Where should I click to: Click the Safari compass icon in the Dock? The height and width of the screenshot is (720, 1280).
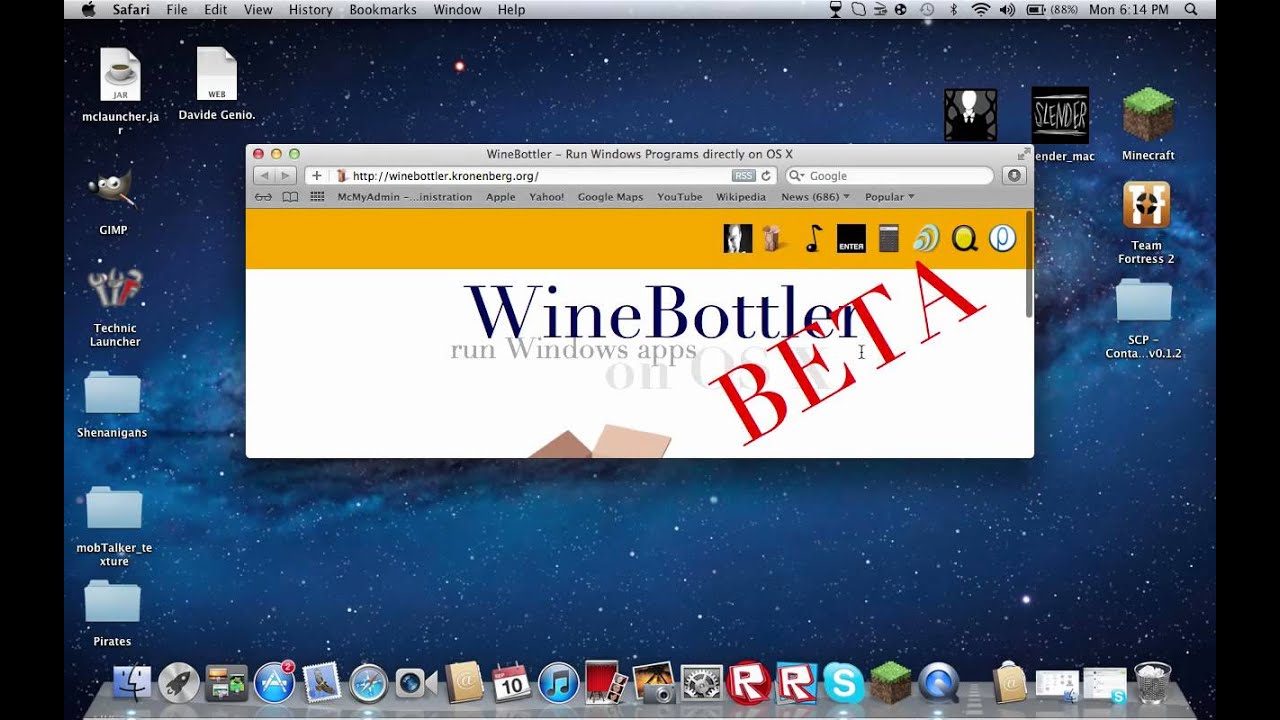[369, 683]
